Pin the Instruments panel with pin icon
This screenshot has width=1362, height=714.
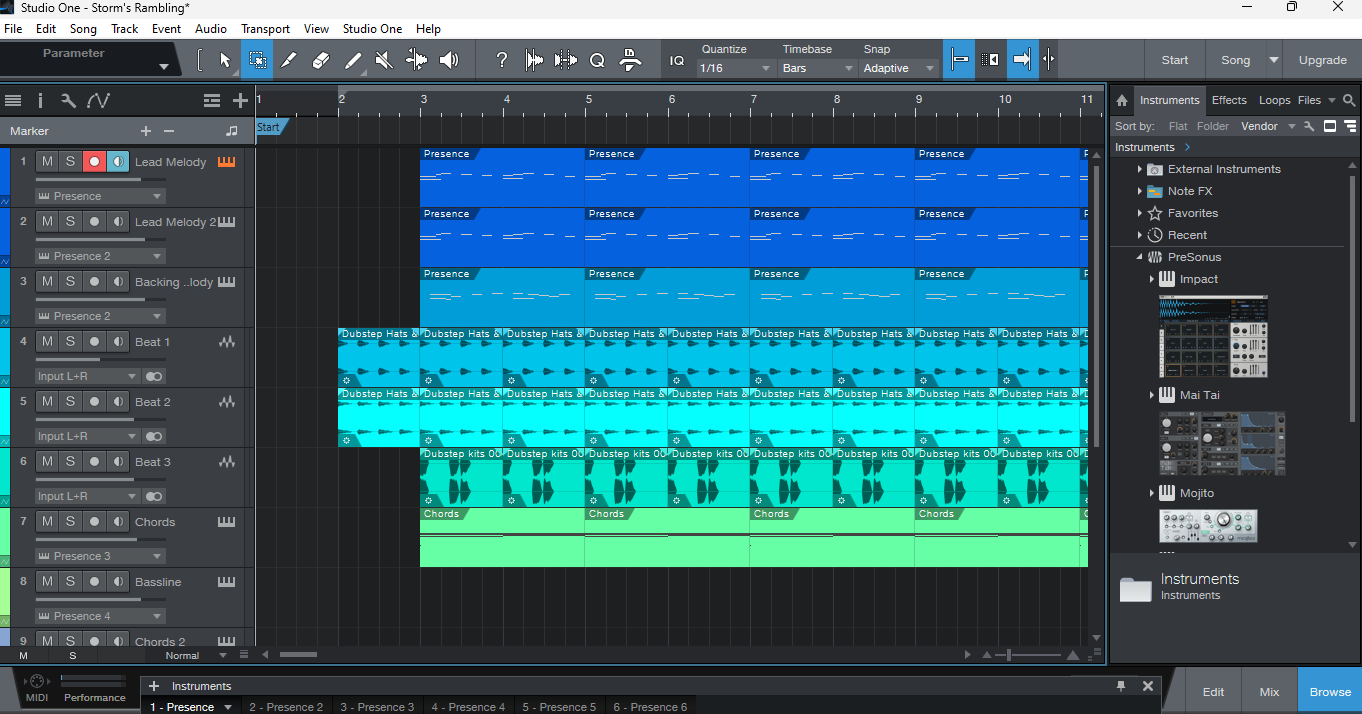(1121, 686)
